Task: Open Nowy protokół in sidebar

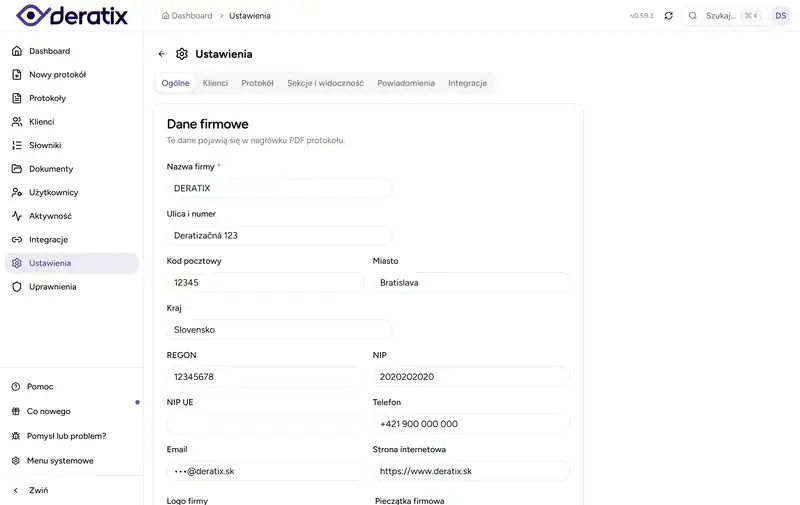Action: point(72,74)
